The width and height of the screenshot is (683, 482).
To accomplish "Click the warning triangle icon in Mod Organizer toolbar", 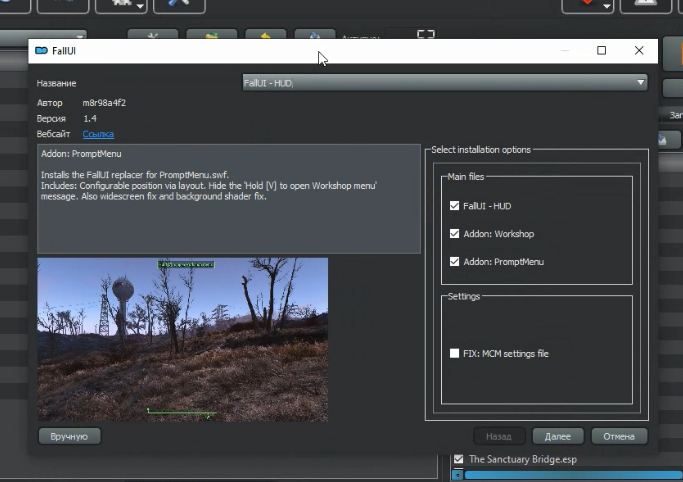I will pyautogui.click(x=646, y=5).
